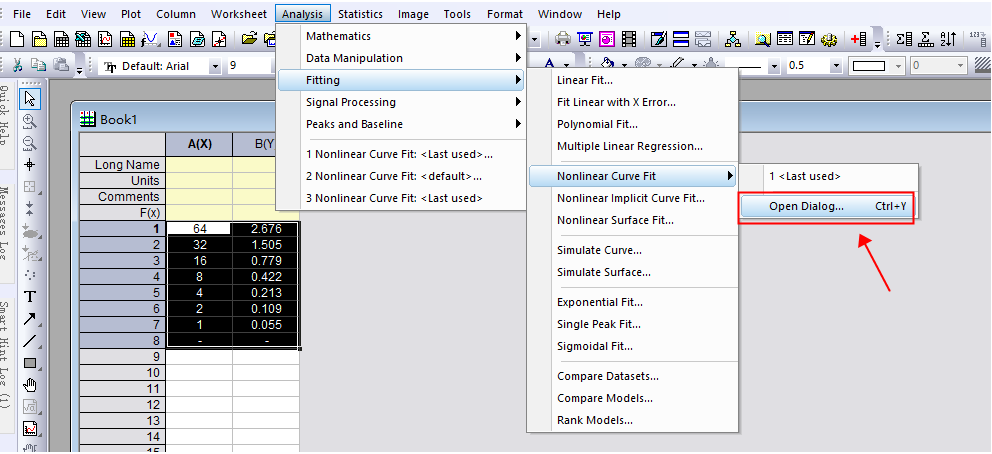Click the Copy icon
The width and height of the screenshot is (992, 454).
click(39, 64)
